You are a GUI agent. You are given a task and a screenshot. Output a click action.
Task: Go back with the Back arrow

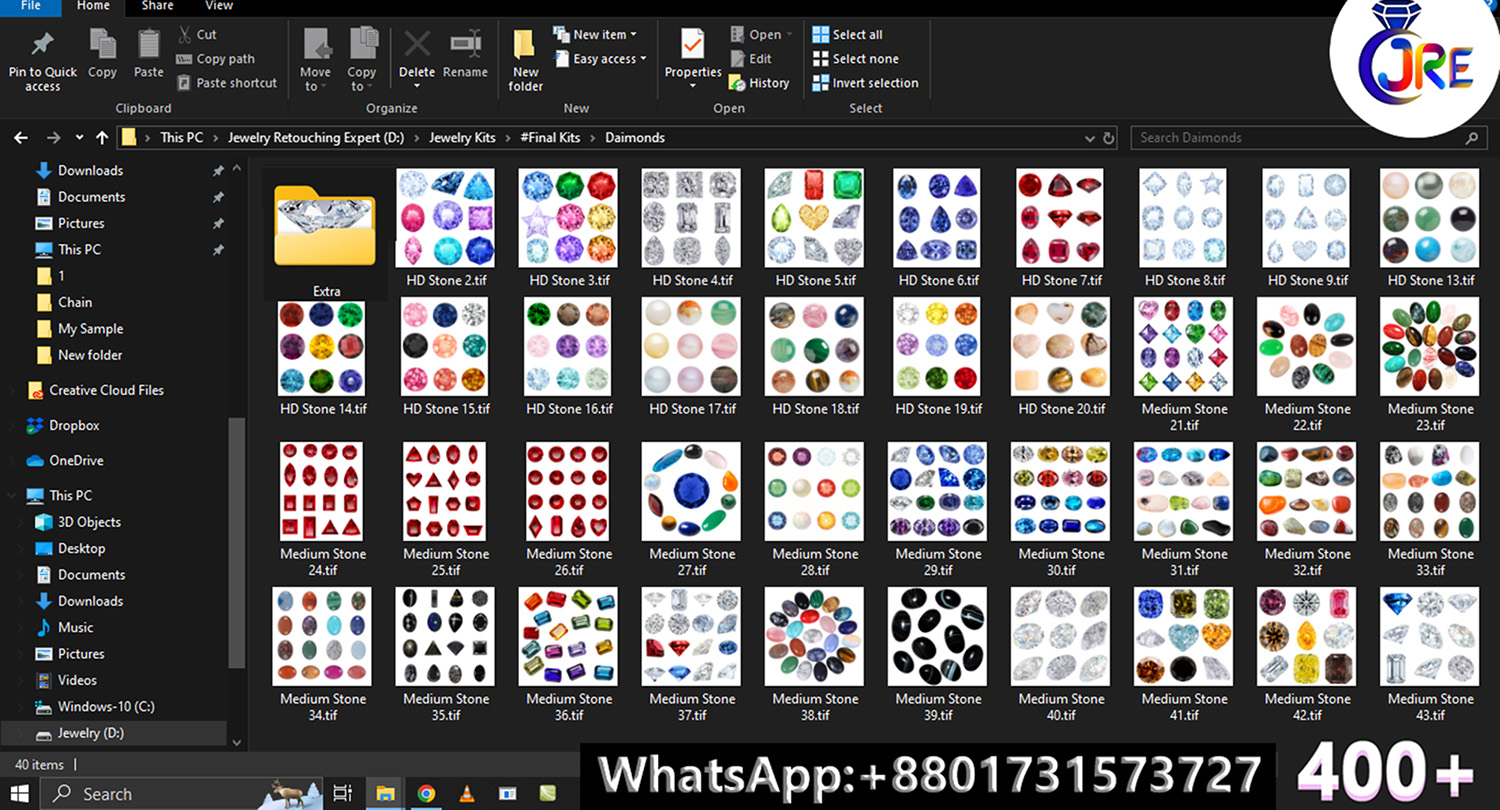[x=21, y=138]
